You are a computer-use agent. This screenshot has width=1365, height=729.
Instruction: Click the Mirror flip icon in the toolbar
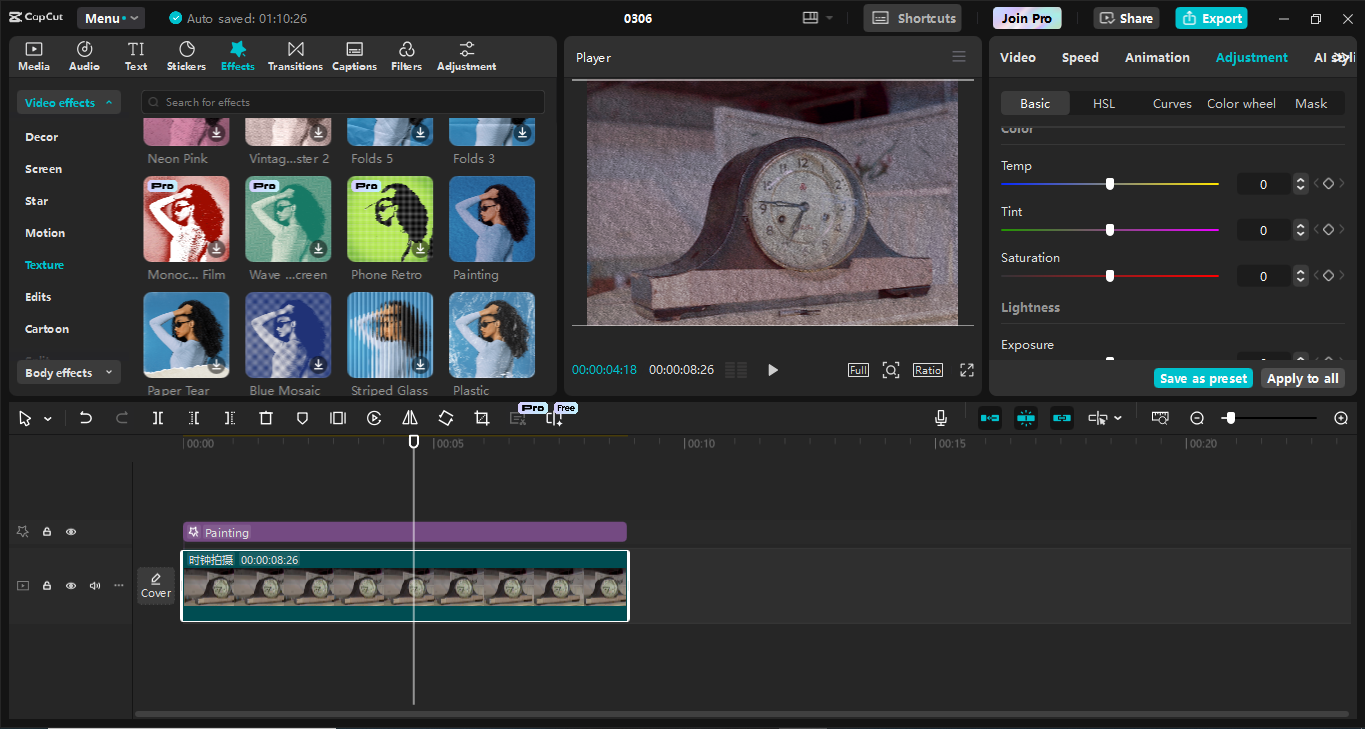pos(410,418)
